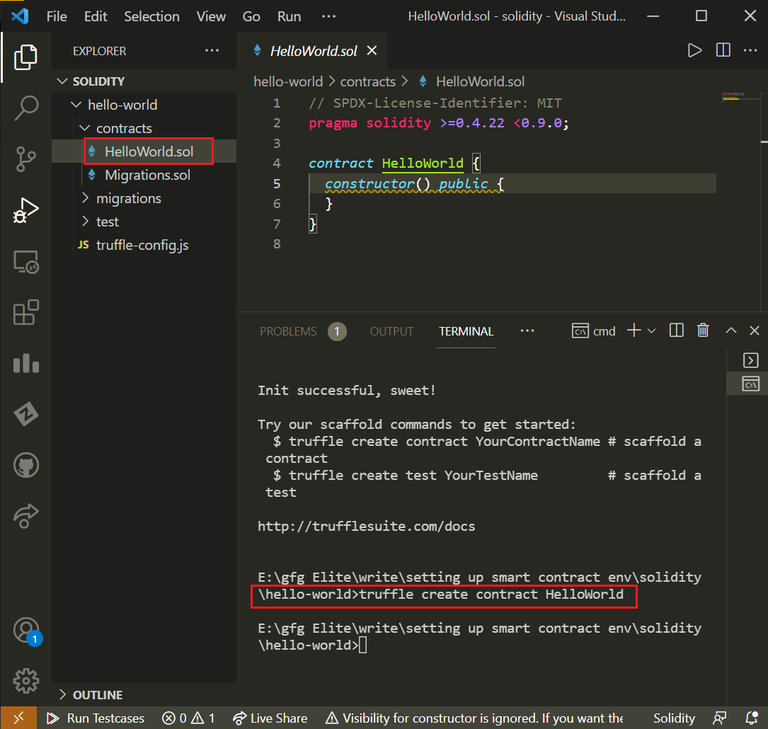Expand the OUTLINE section
The image size is (768, 729).
point(97,694)
